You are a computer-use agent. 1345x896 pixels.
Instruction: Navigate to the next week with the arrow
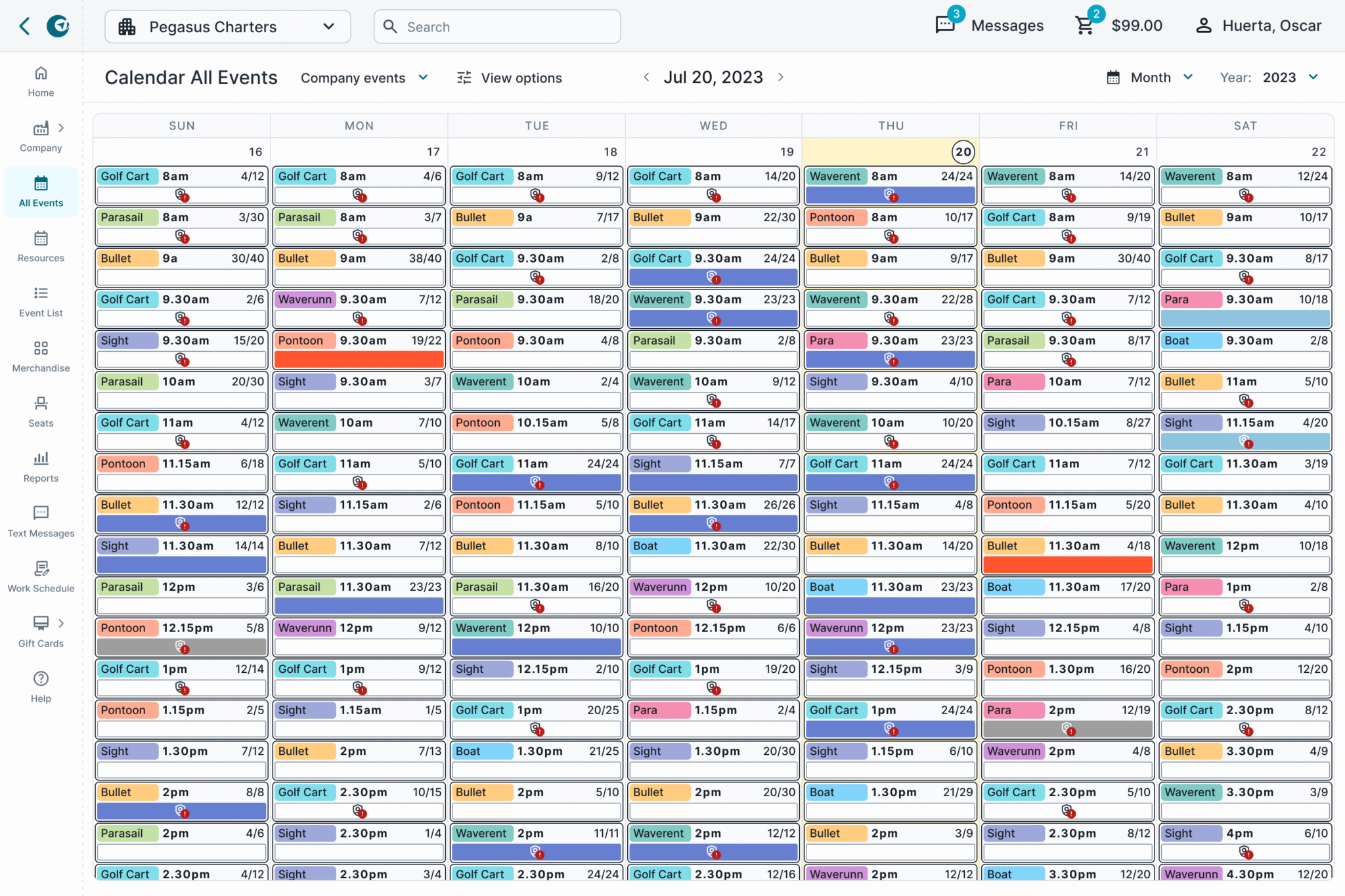(x=781, y=77)
